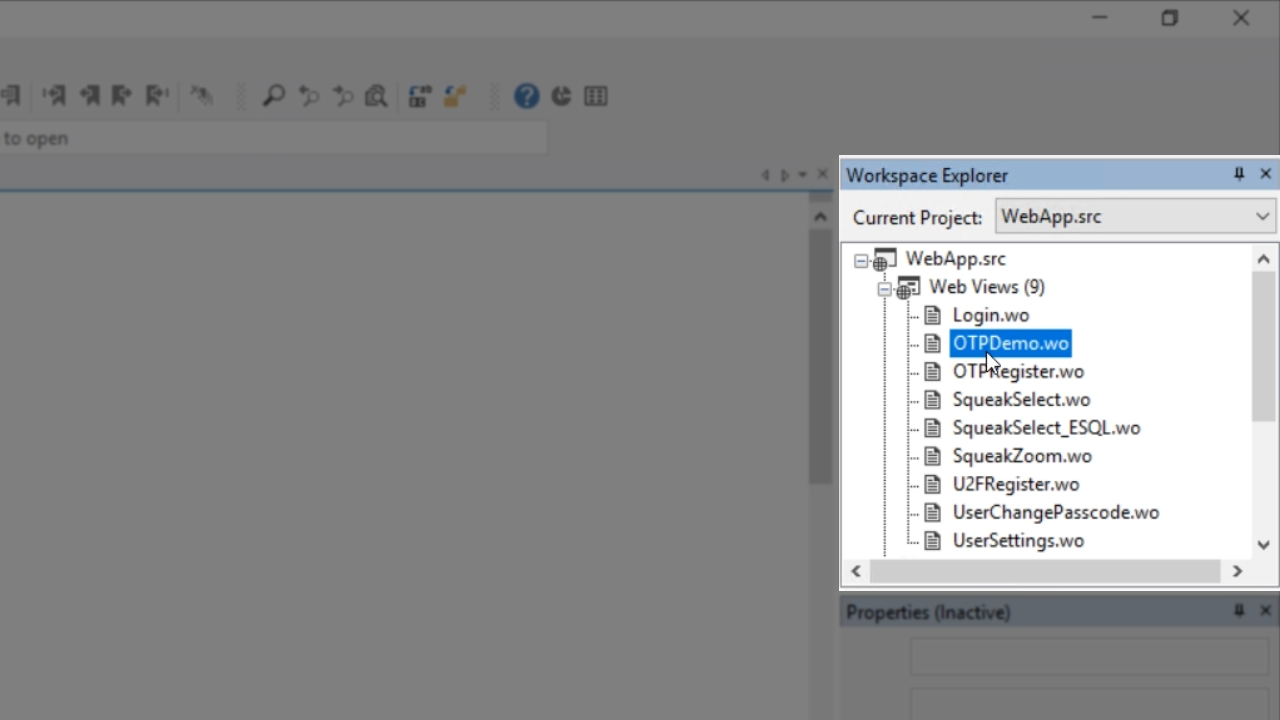Open the Current Project dropdown

(x=1262, y=216)
